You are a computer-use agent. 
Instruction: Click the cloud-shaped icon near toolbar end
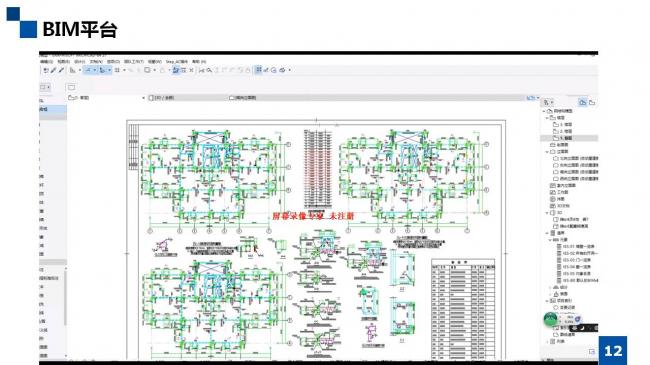[x=283, y=71]
